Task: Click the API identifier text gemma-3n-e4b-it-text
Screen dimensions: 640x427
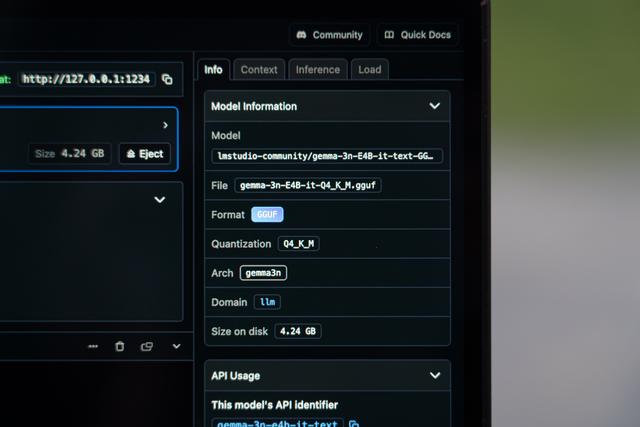Action: pos(278,423)
